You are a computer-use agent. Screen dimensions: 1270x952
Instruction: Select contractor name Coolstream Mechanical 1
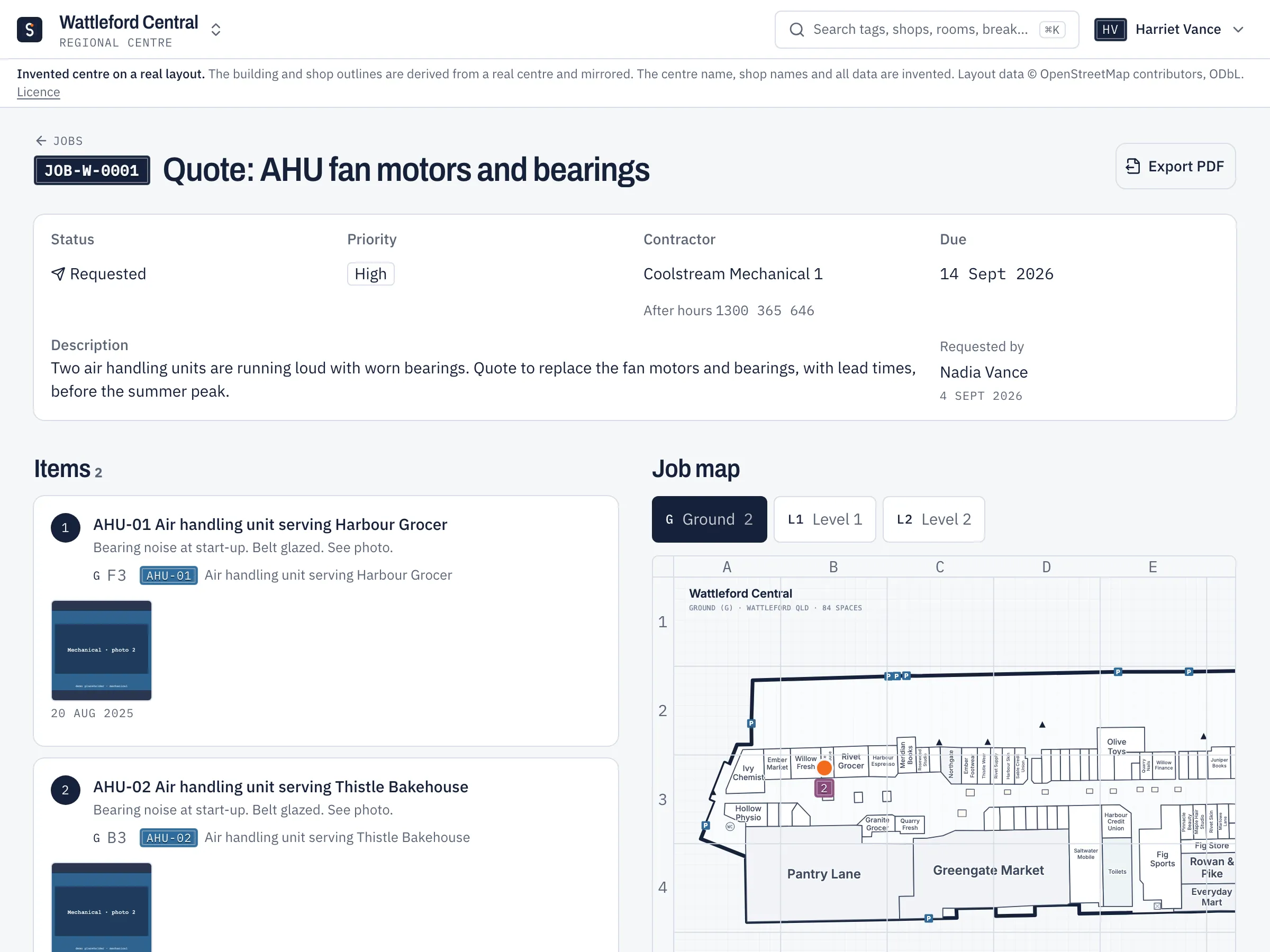pyautogui.click(x=732, y=274)
